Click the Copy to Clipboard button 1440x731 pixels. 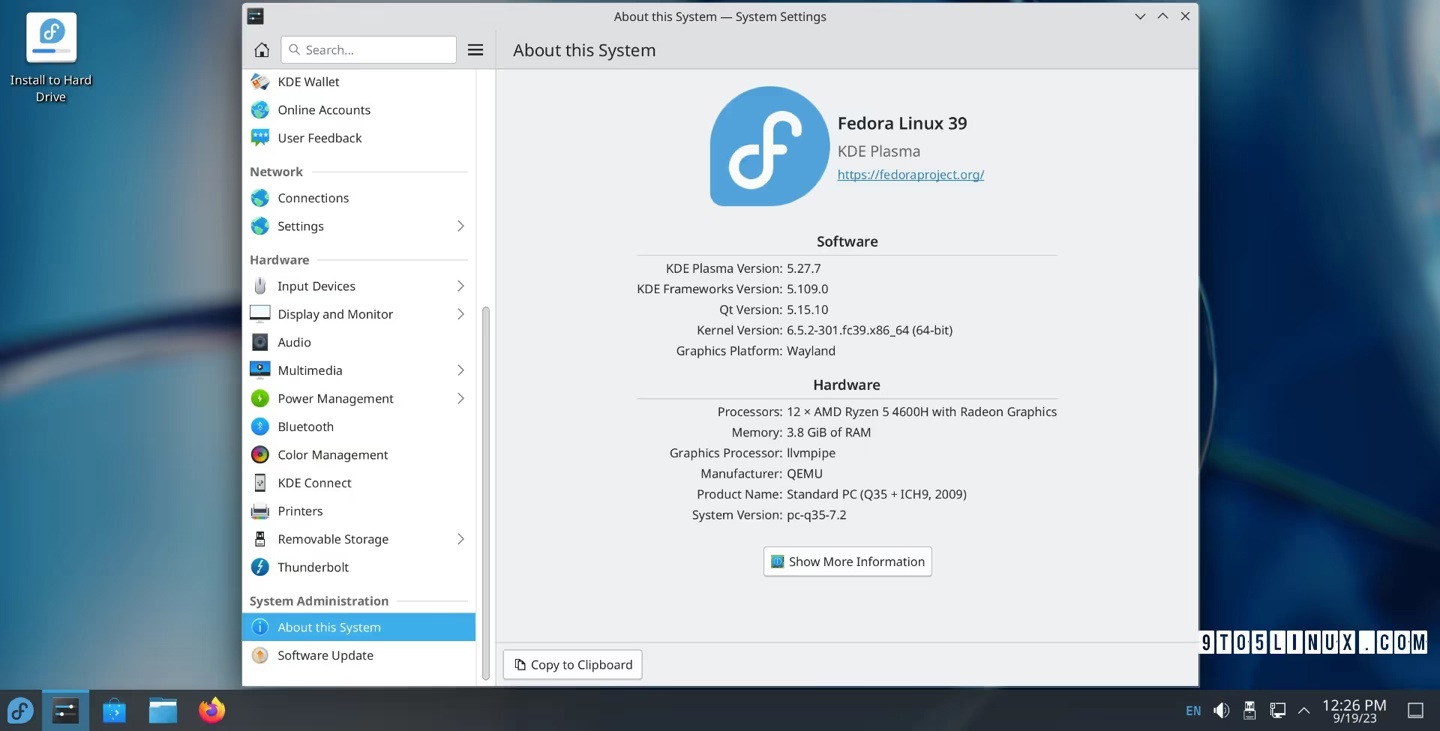coord(573,664)
